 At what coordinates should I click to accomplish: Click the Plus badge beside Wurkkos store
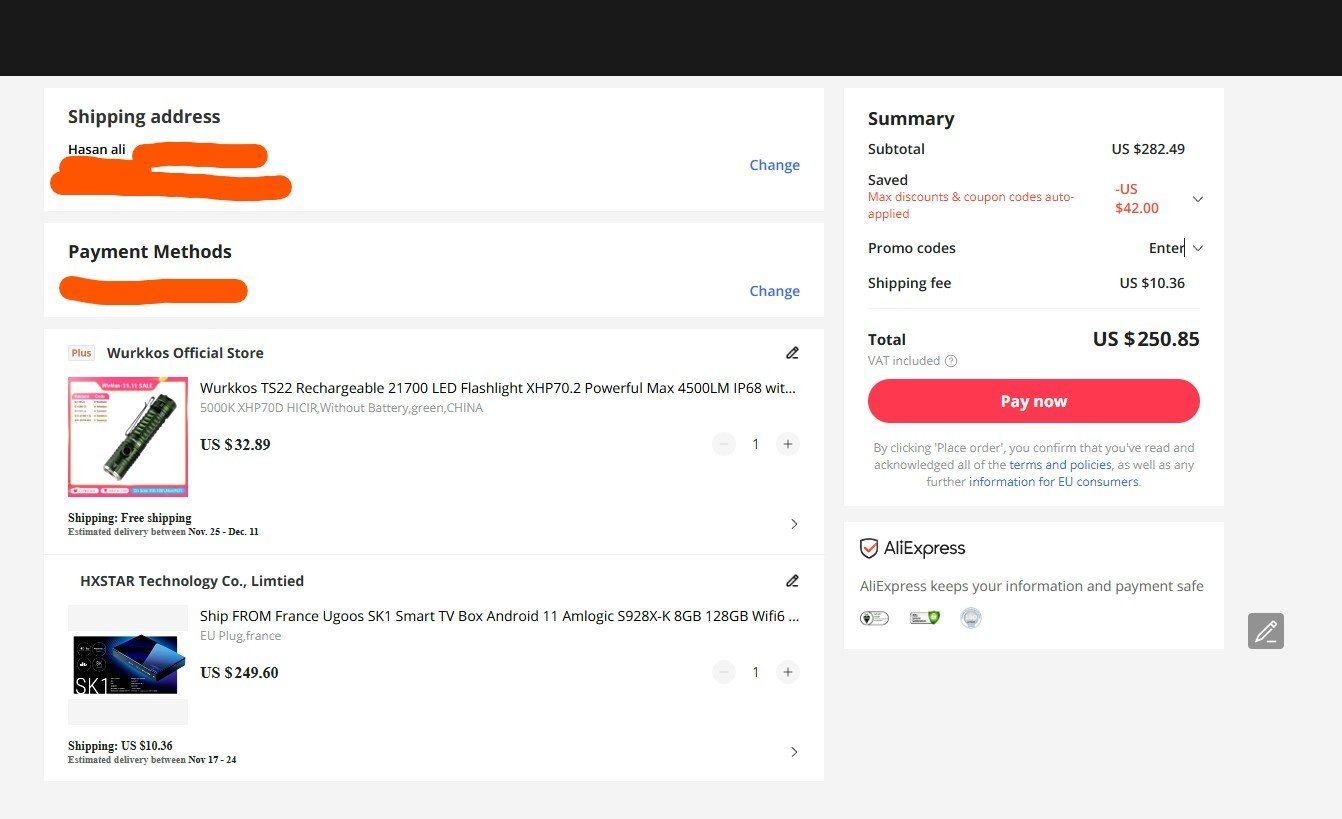pos(82,353)
